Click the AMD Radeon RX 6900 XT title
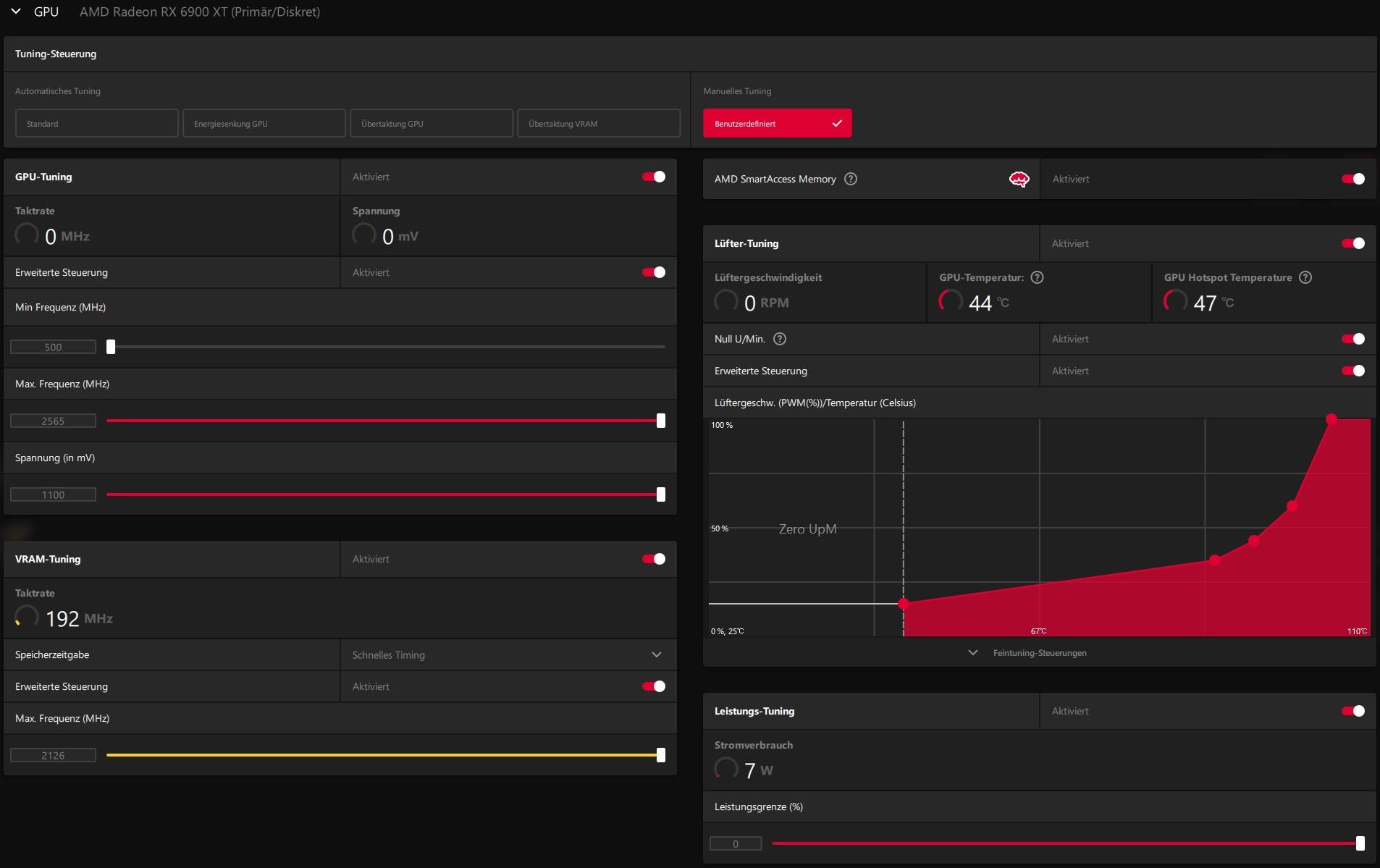This screenshot has height=868, width=1380. pos(200,12)
